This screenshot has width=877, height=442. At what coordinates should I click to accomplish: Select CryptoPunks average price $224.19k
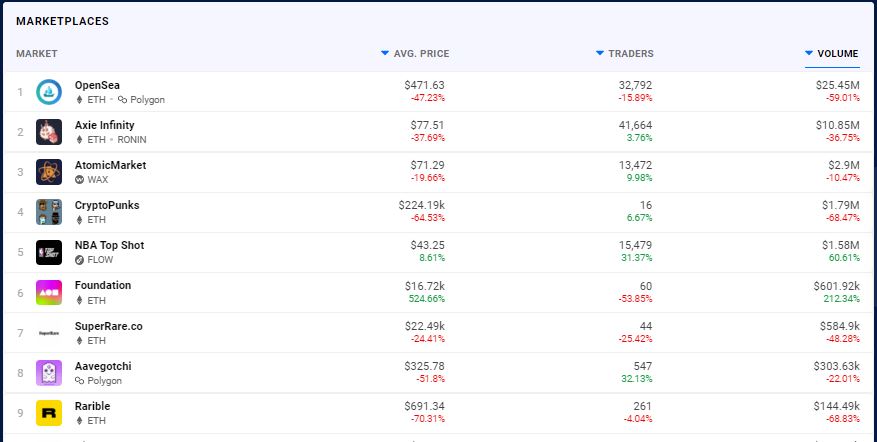[x=422, y=205]
